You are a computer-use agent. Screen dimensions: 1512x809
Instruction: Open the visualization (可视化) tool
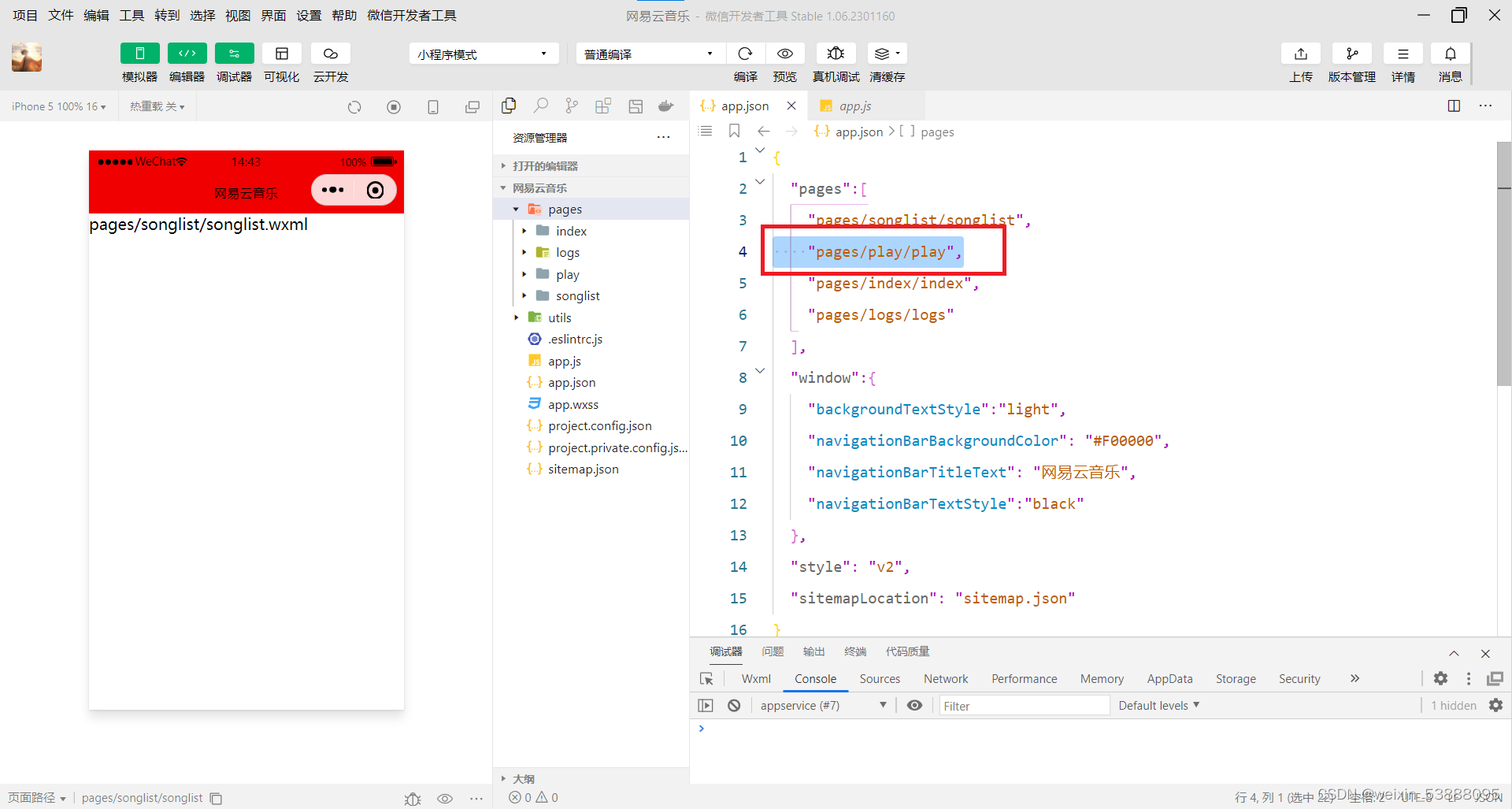pyautogui.click(x=282, y=54)
